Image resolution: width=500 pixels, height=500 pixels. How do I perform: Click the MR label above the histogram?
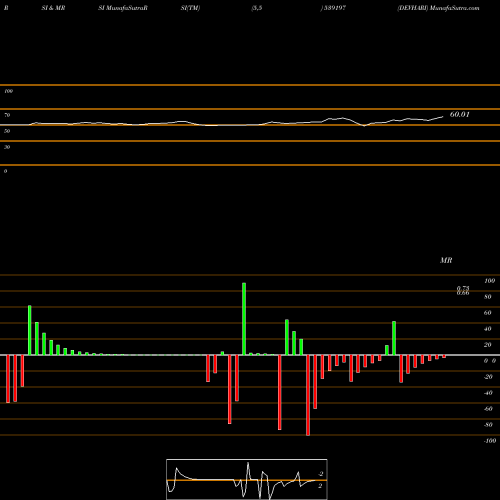pos(446,260)
